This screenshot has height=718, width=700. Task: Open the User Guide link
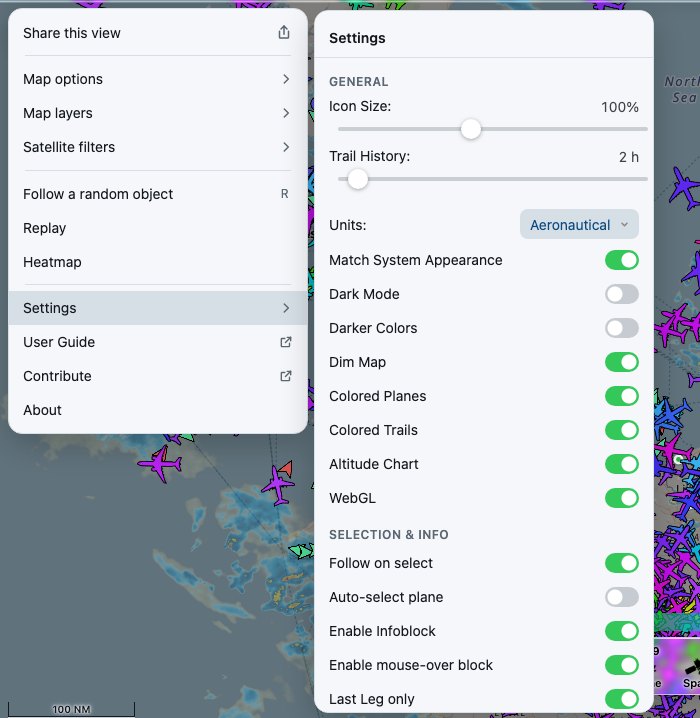click(157, 342)
